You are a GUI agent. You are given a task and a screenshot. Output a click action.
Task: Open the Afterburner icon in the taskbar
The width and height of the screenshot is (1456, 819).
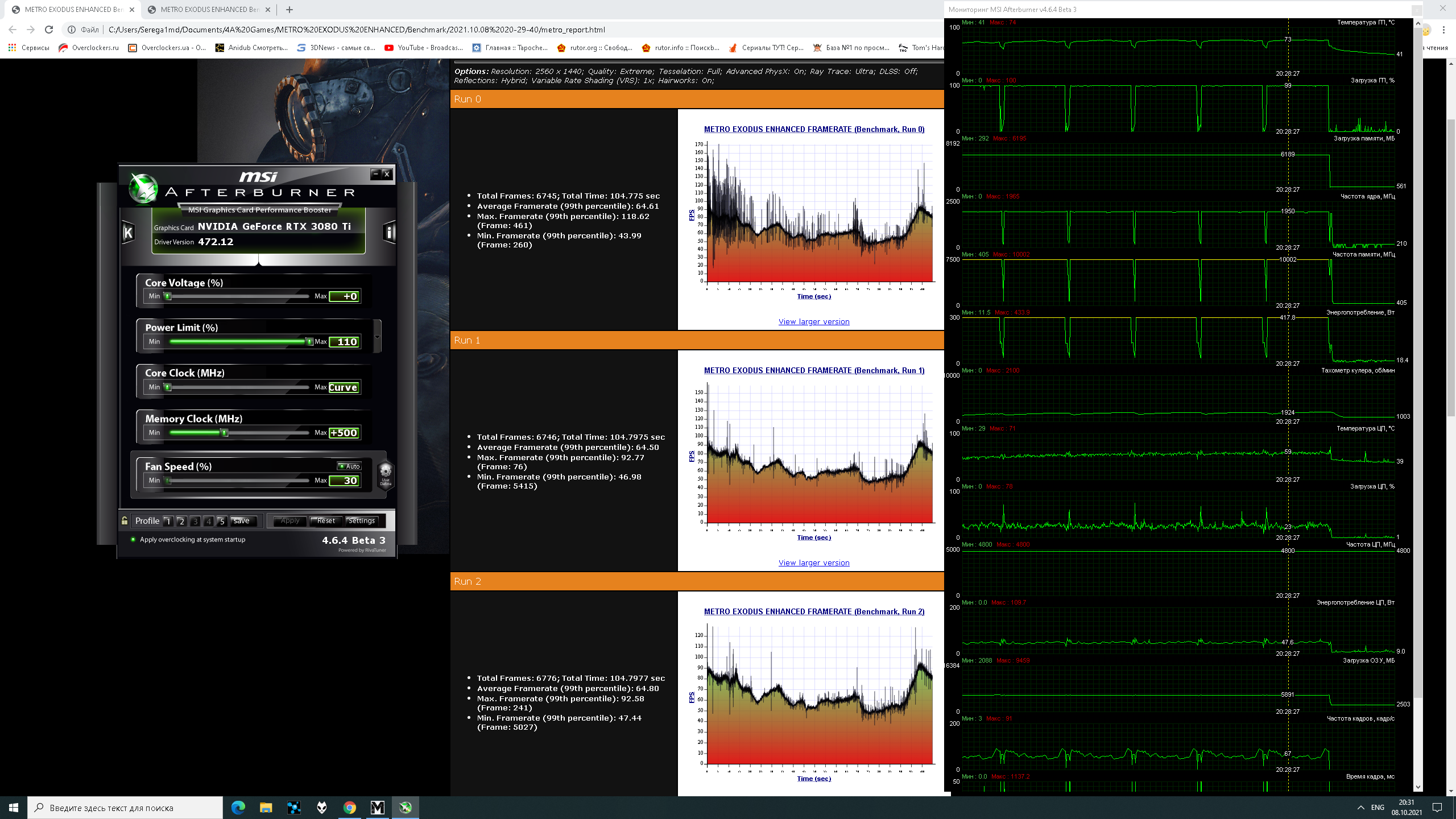point(405,808)
